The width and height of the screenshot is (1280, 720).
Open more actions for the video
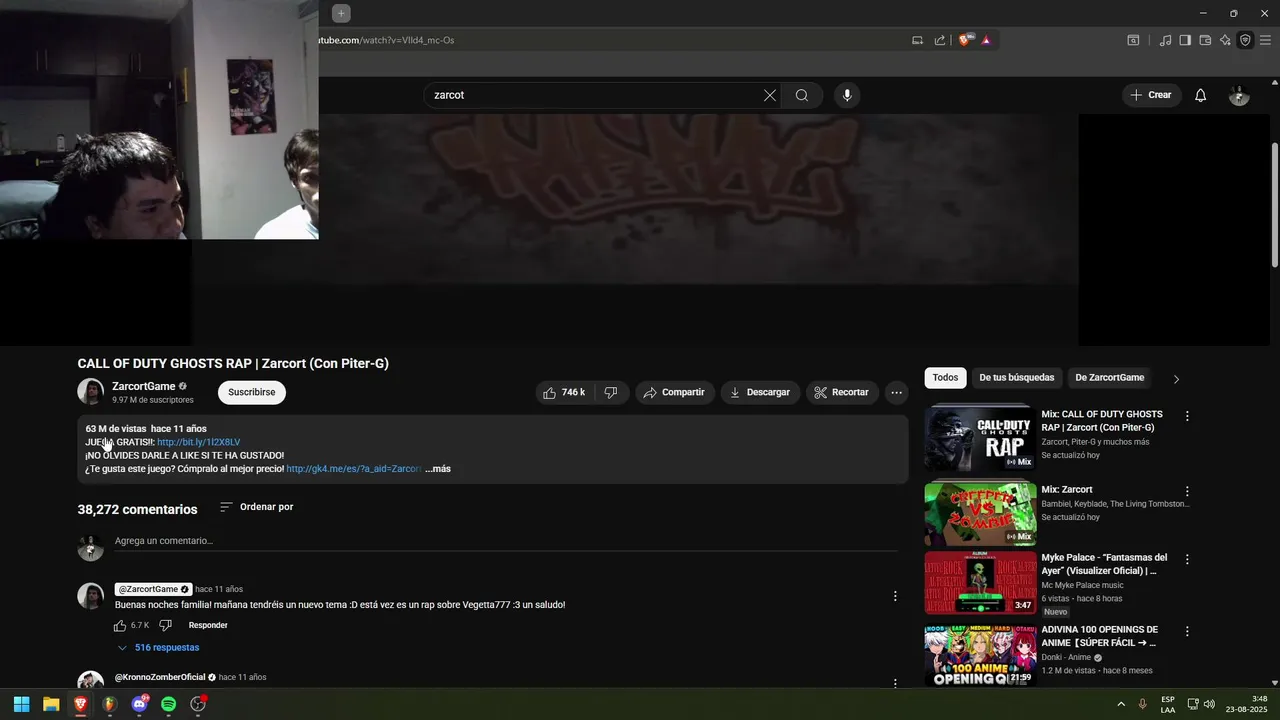click(896, 392)
